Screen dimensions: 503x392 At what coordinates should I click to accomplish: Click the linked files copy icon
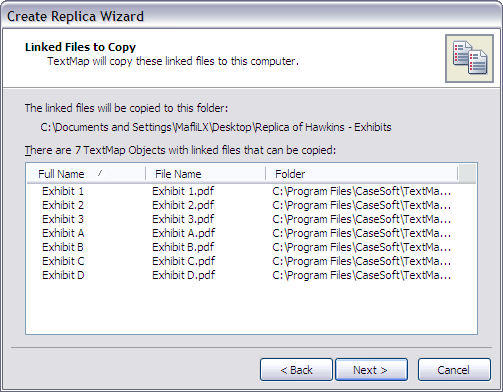pos(469,58)
